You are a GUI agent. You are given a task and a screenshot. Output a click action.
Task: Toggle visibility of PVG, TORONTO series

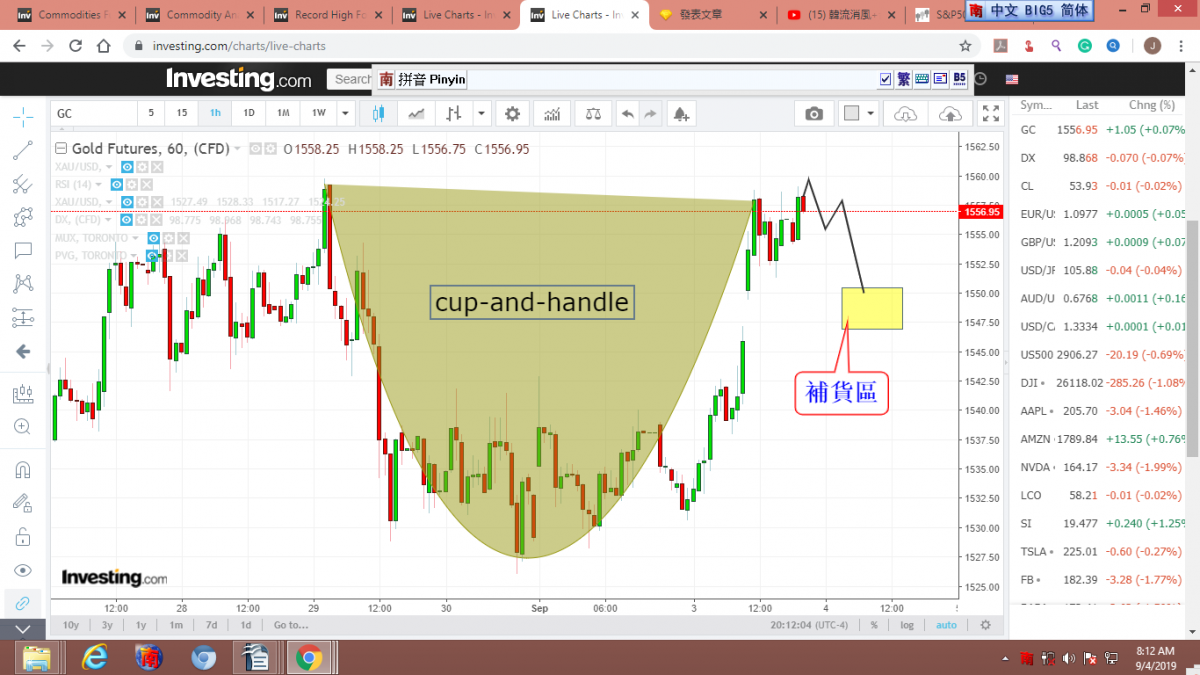tap(152, 256)
